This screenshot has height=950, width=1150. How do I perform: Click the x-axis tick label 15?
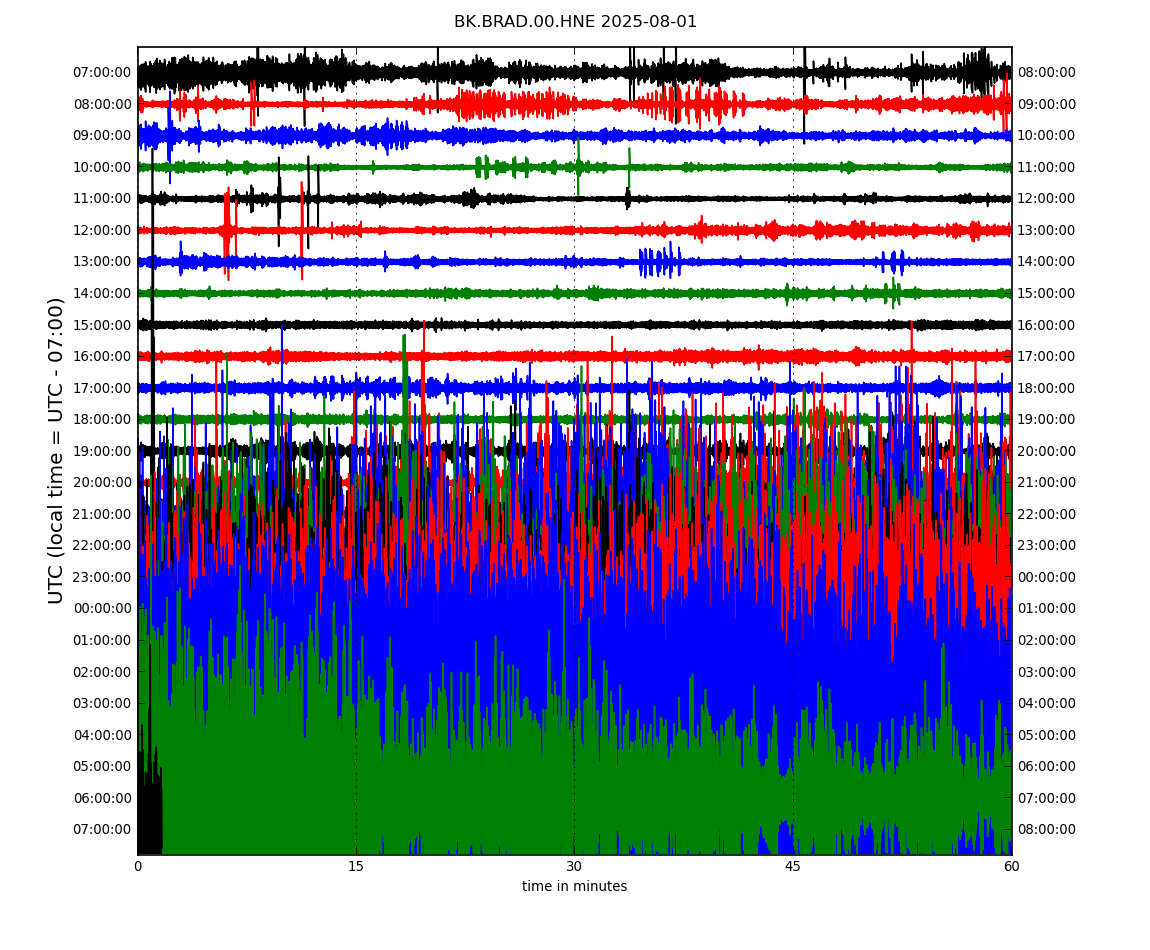point(356,866)
